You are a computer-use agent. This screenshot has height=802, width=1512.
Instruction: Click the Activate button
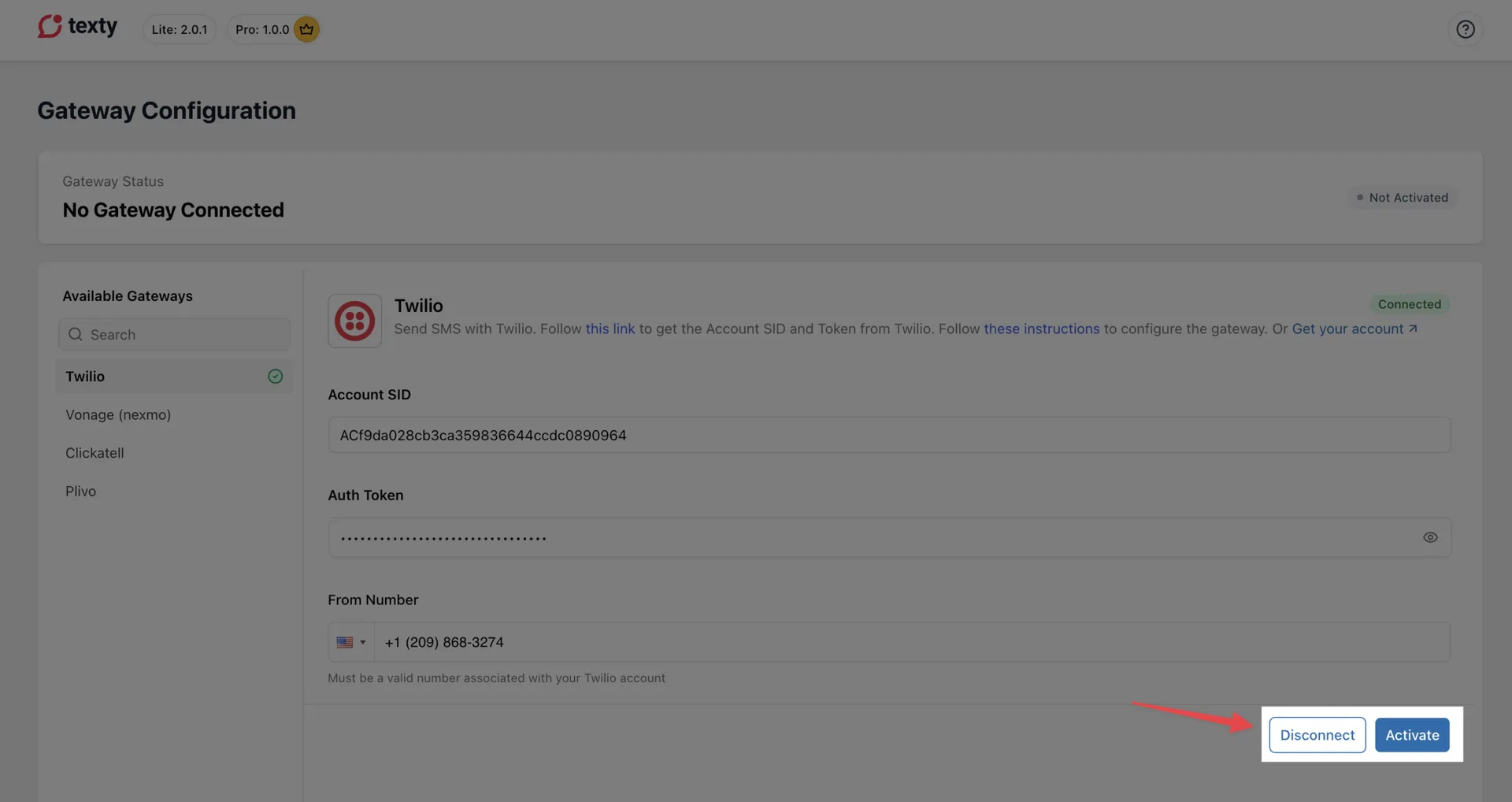tap(1412, 735)
